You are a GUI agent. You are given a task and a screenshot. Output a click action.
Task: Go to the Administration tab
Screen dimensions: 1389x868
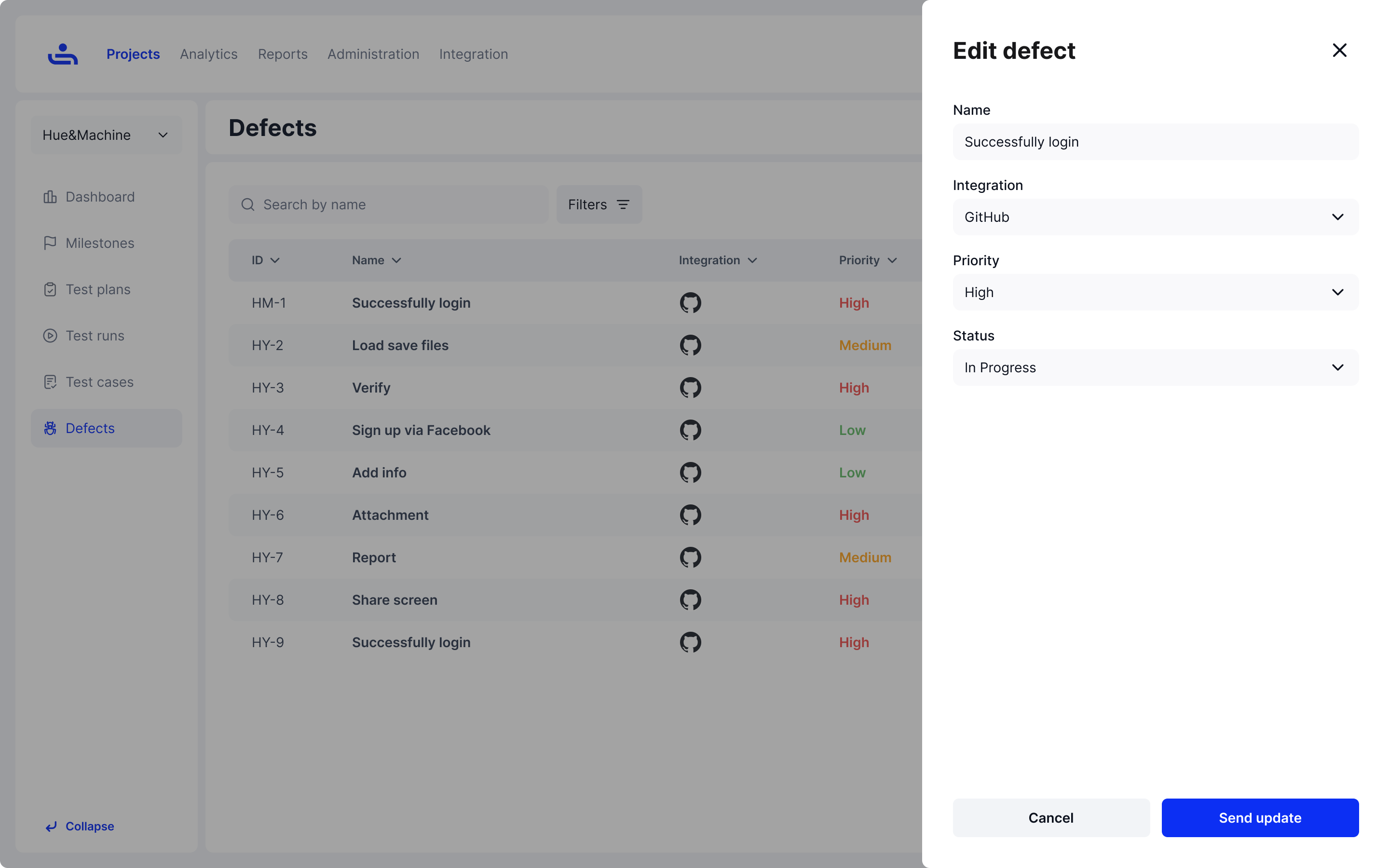tap(373, 54)
